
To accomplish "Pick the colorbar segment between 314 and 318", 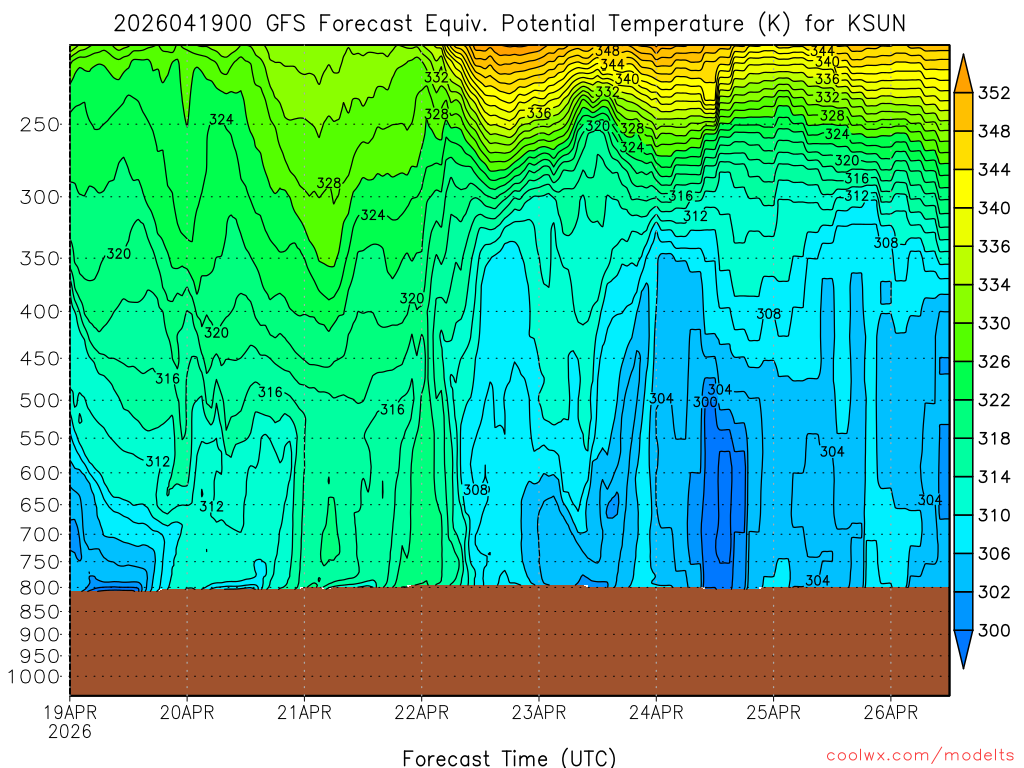I will tap(963, 458).
